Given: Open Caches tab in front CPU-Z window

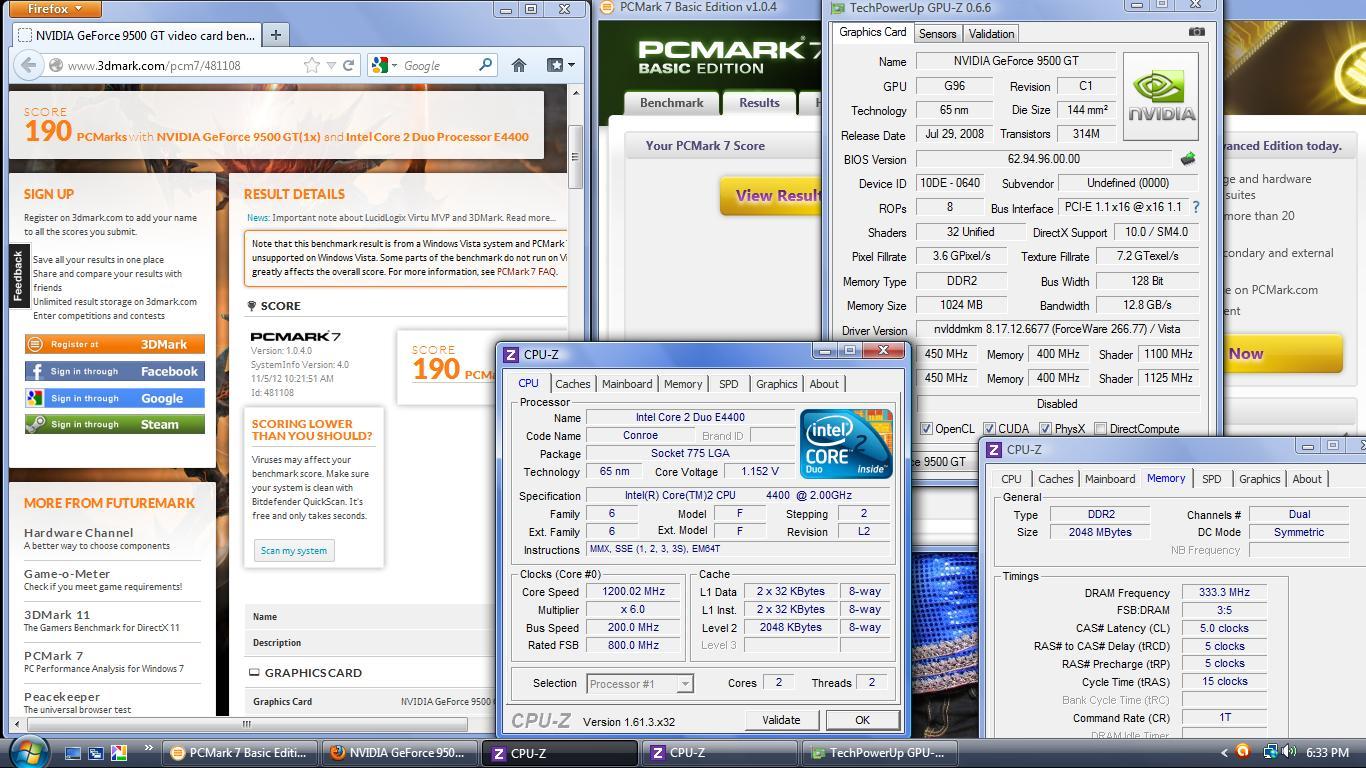Looking at the screenshot, I should point(572,384).
